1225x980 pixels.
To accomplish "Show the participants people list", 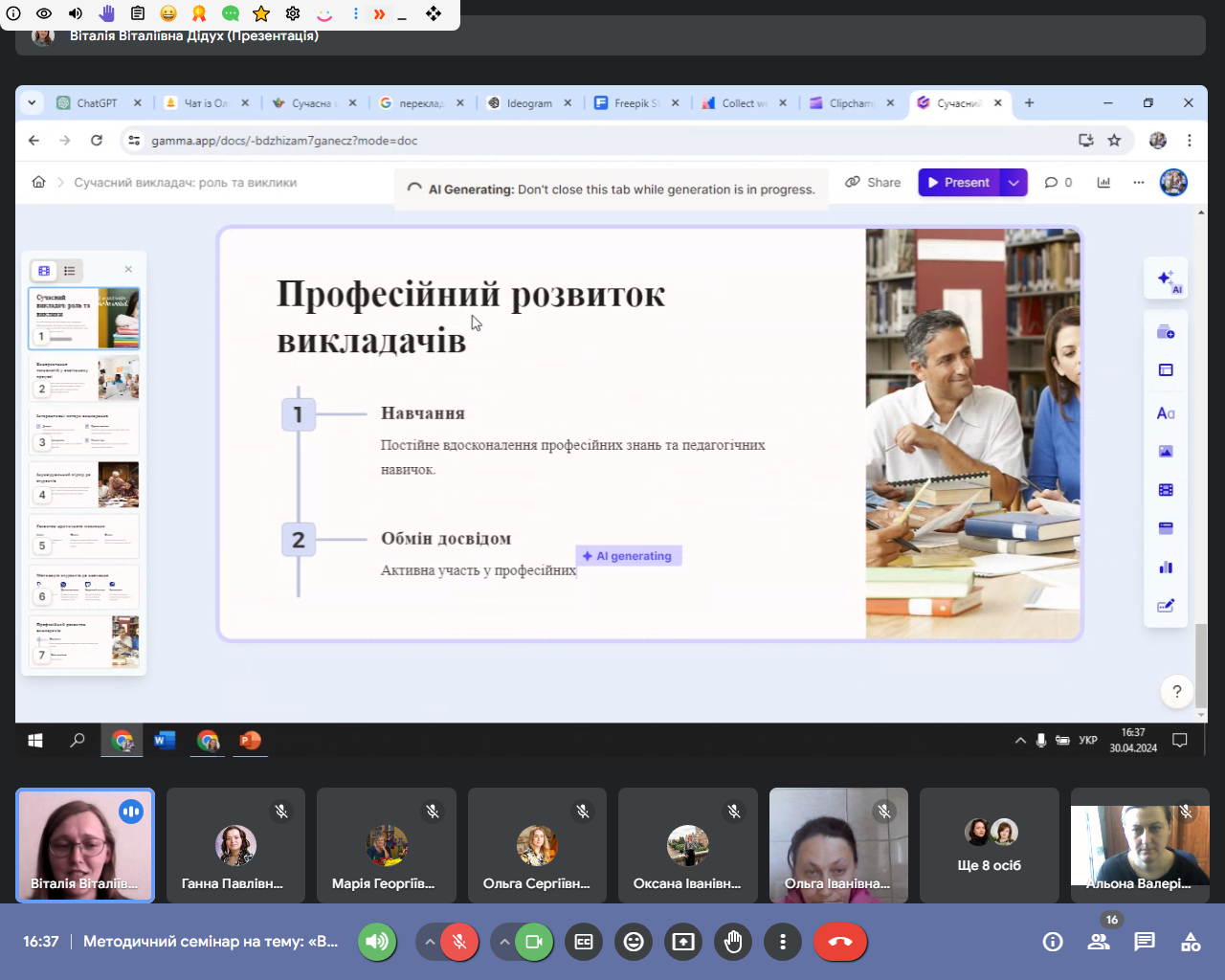I will [x=1099, y=942].
